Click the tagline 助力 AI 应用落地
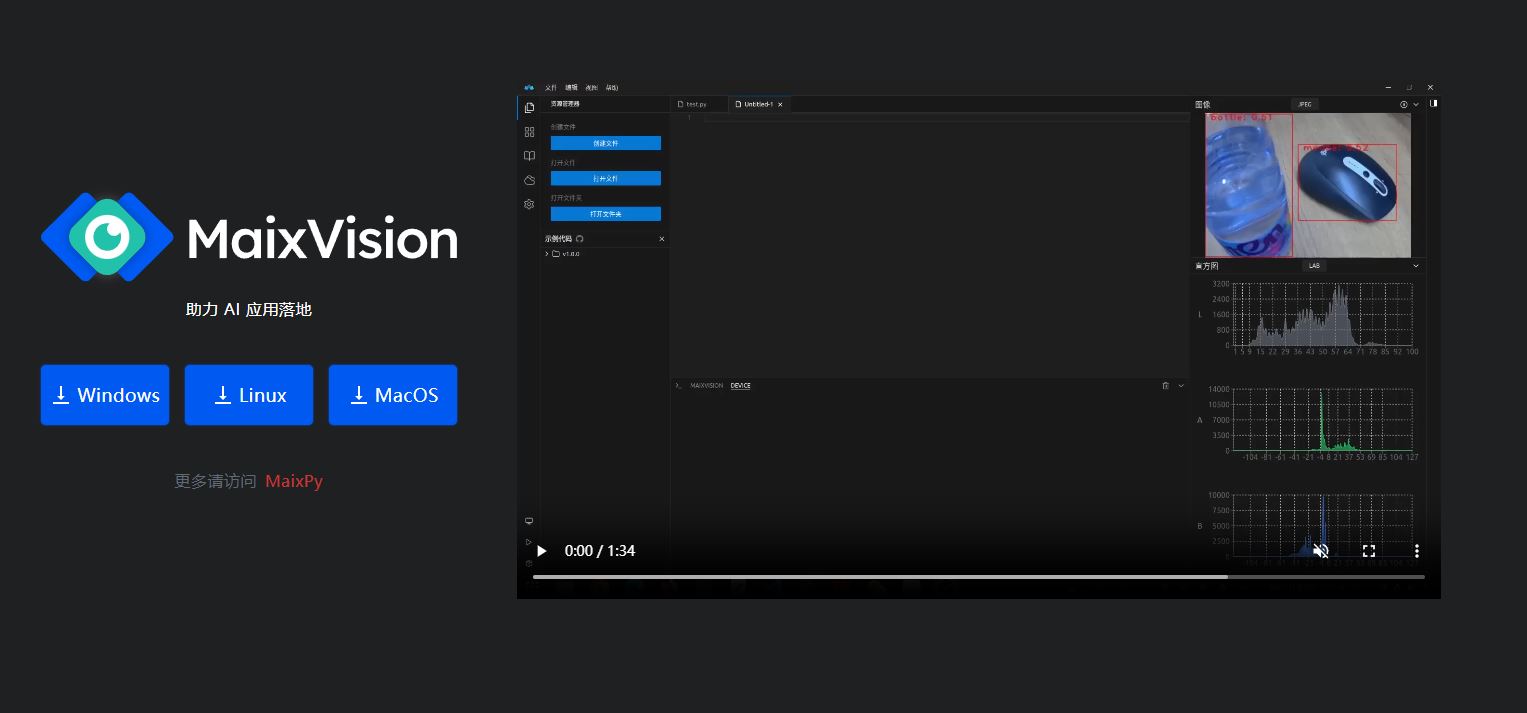Screen dimensions: 1527x713 pos(249,310)
